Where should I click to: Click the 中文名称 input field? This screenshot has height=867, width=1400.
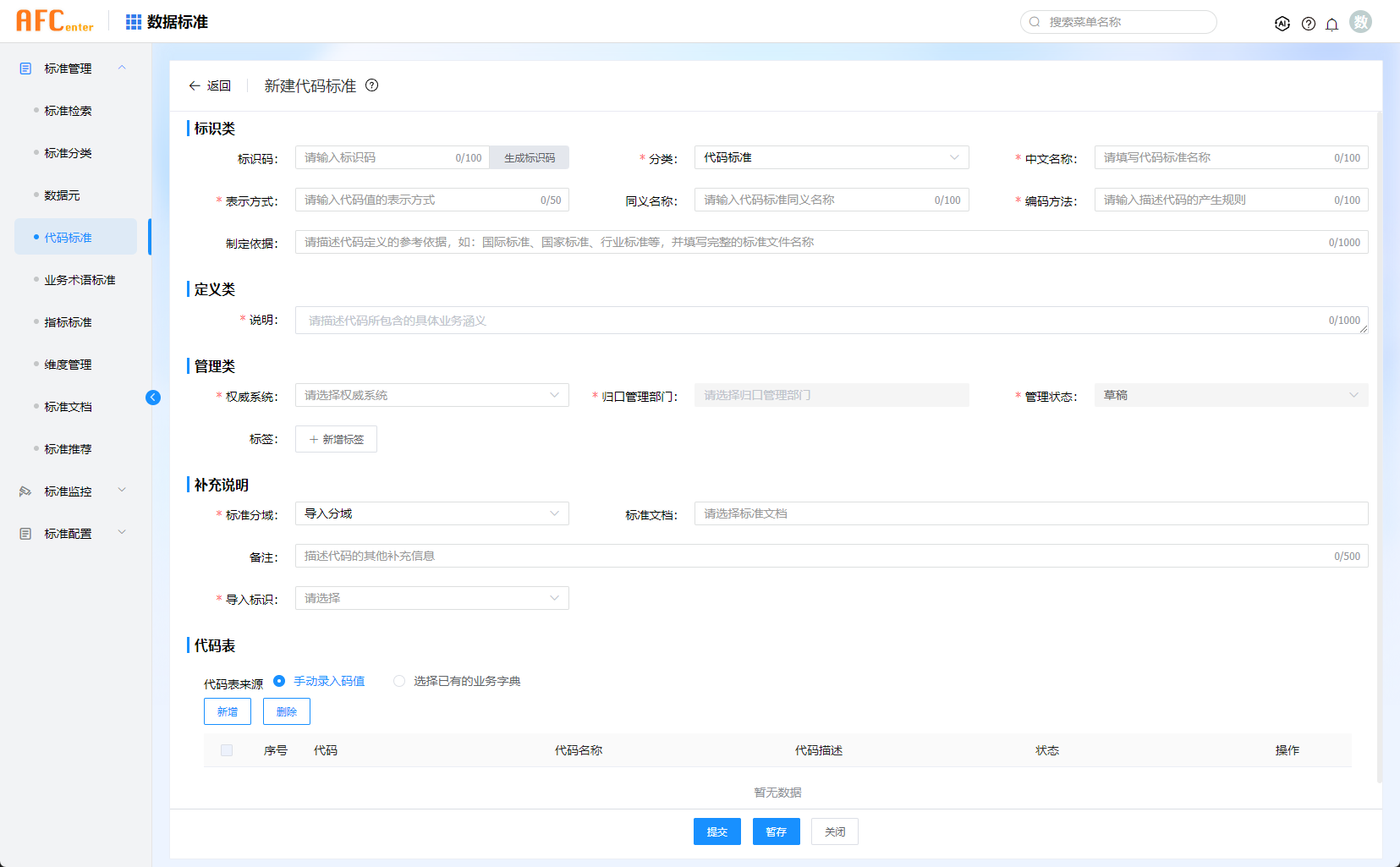coord(1231,157)
